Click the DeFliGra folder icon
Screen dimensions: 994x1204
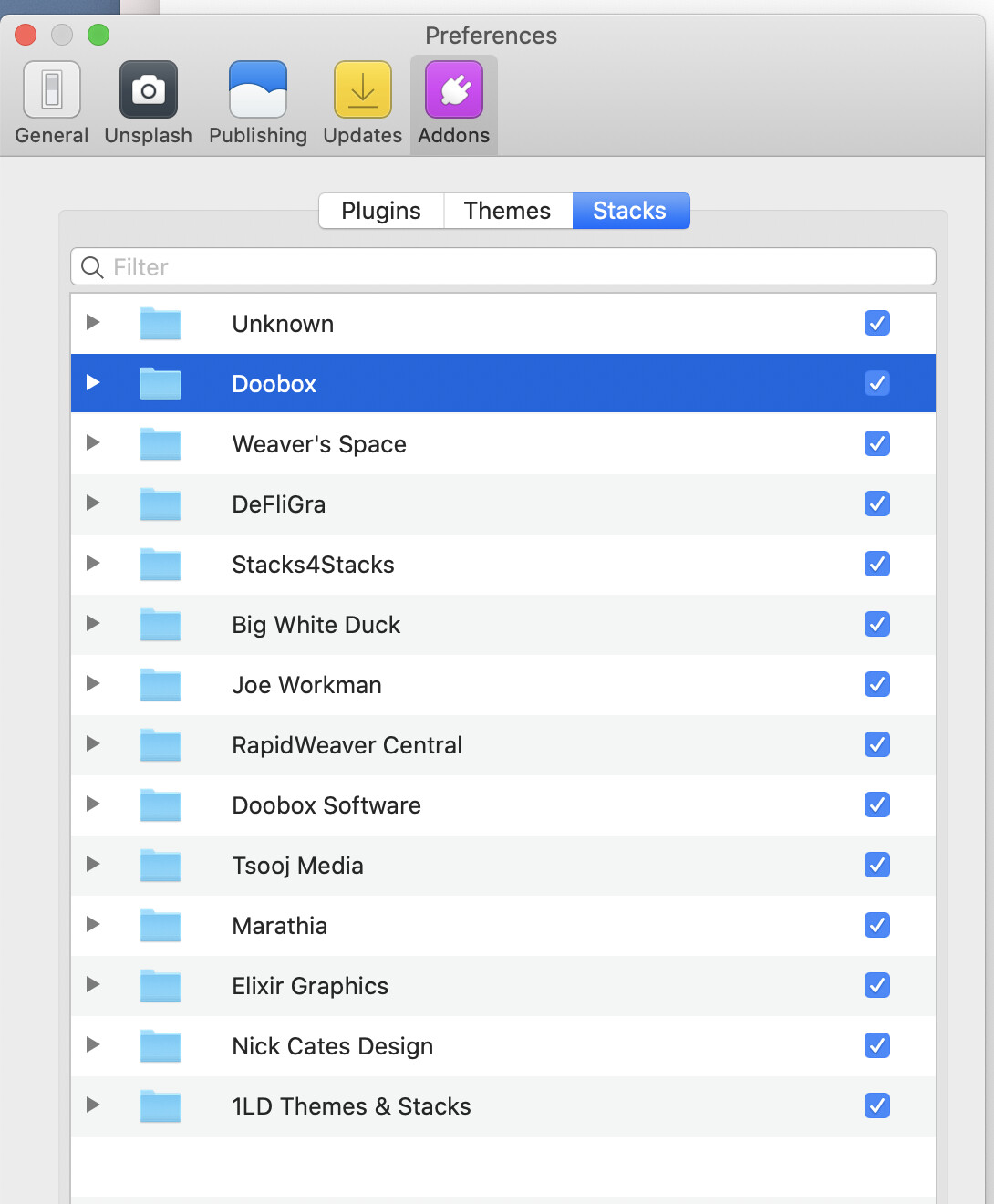[160, 503]
